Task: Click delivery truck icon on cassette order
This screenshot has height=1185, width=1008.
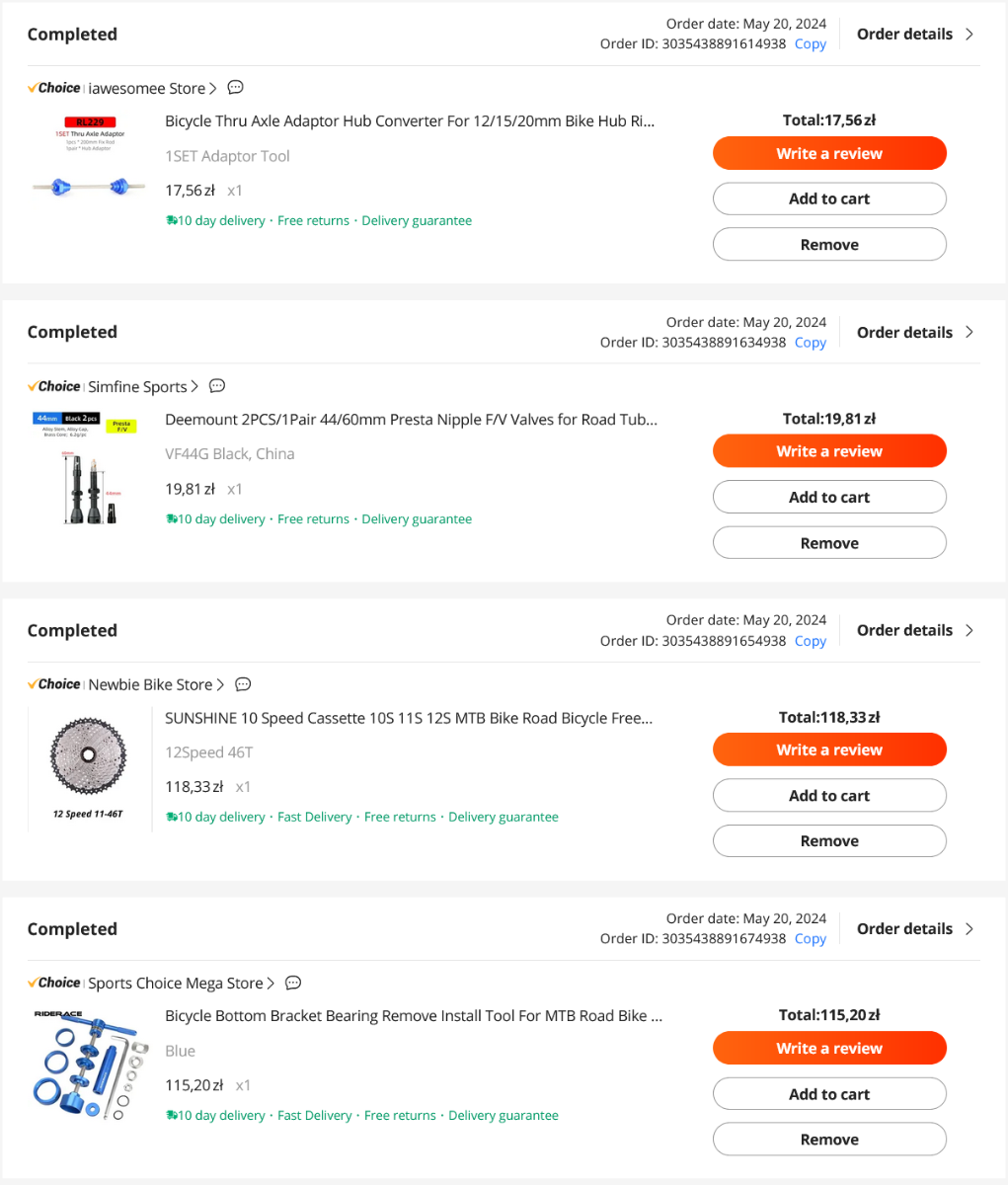Action: pyautogui.click(x=172, y=818)
